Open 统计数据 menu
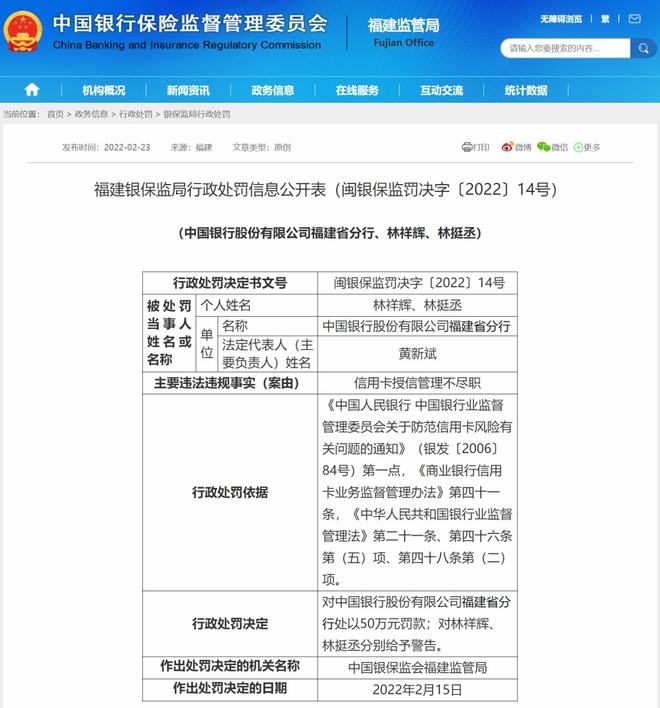660x708 pixels. (526, 90)
